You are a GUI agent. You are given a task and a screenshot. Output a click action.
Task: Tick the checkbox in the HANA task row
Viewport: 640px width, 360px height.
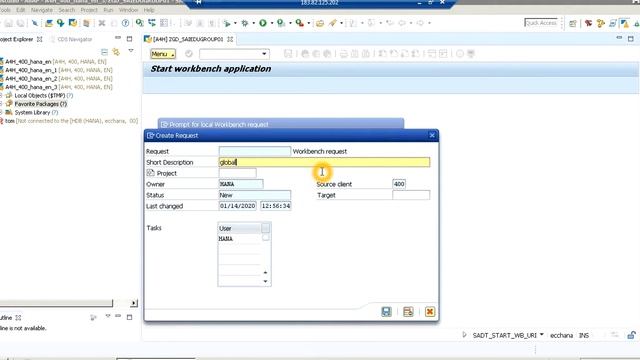click(266, 238)
